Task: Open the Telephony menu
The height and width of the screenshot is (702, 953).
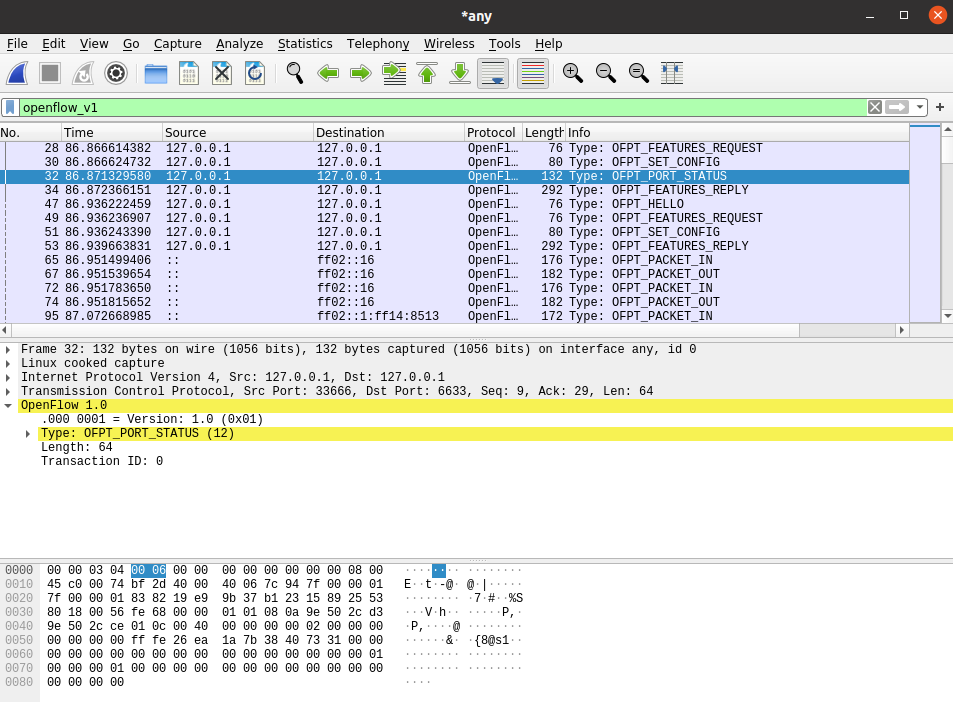Action: [378, 44]
